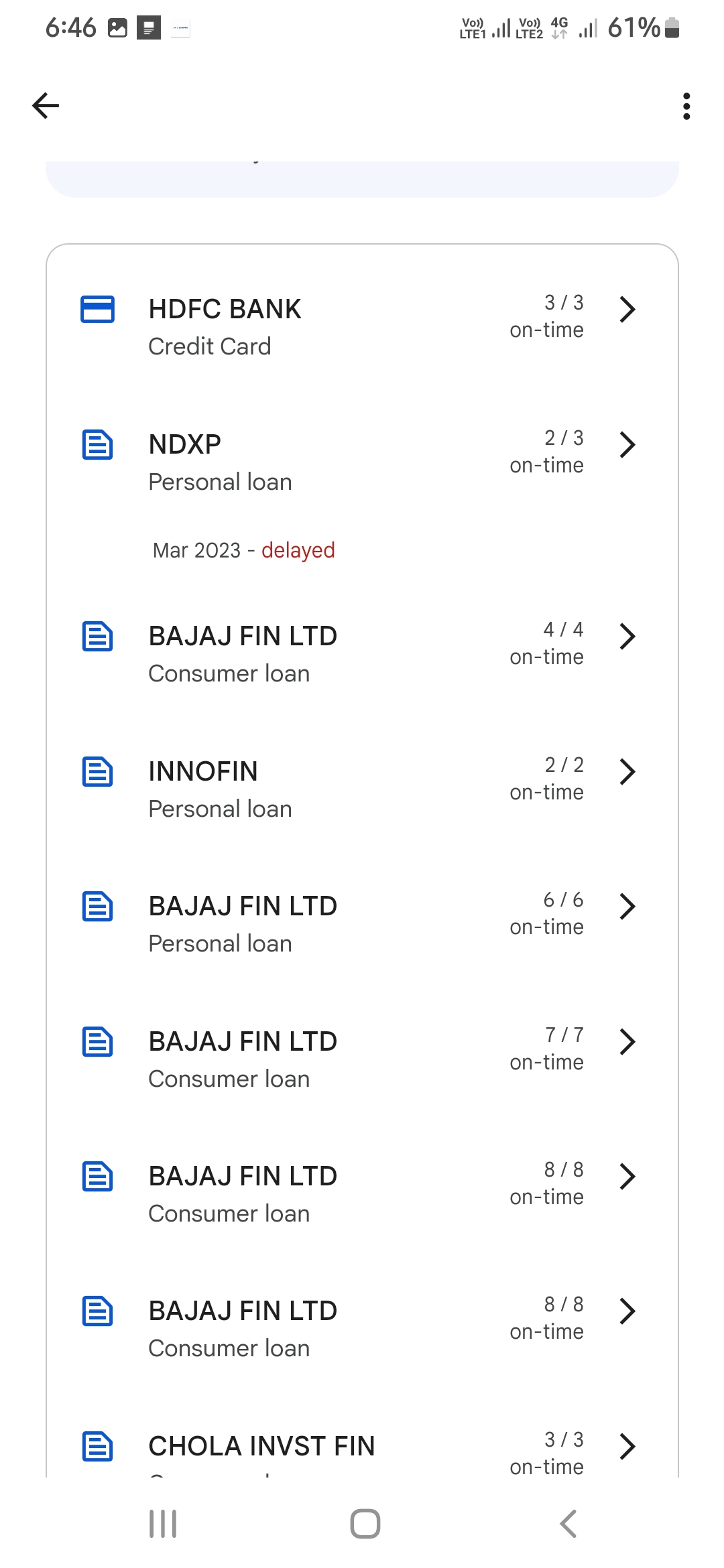Open the three-dot overflow menu
724x1568 pixels.
point(686,107)
